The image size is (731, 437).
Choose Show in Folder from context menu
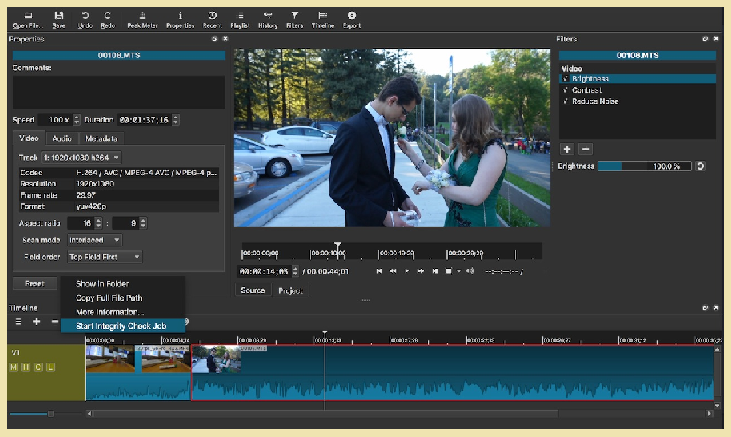click(x=123, y=284)
